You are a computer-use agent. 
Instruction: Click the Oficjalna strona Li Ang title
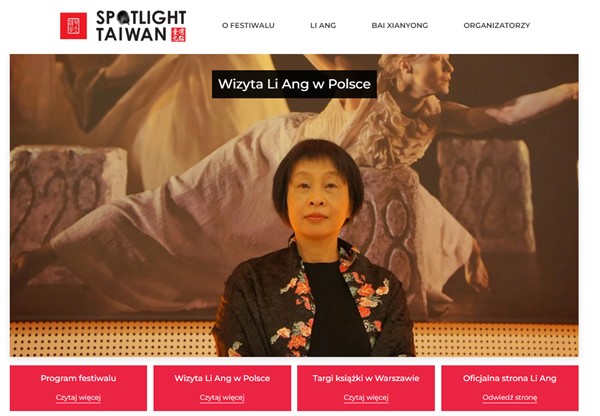(x=510, y=378)
